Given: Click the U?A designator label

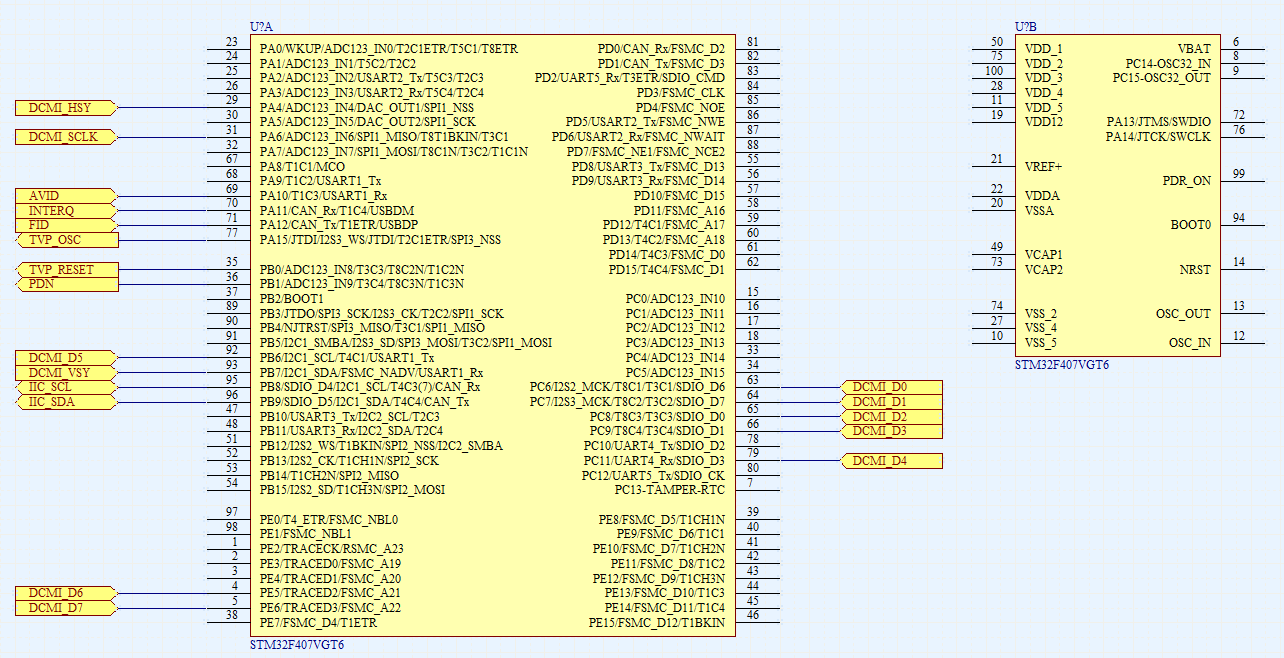Looking at the screenshot, I should 260,27.
